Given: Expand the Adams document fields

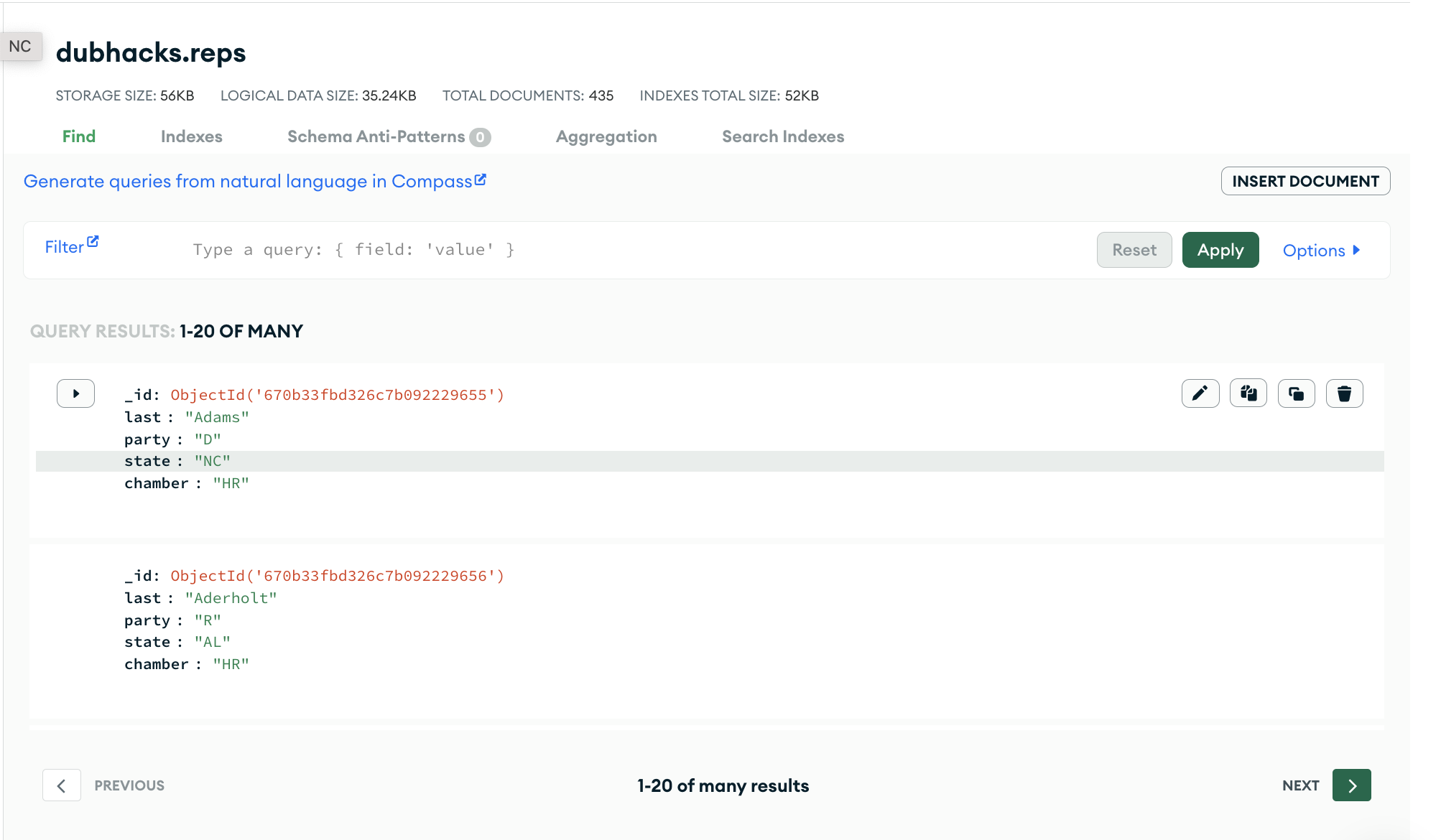Looking at the screenshot, I should pyautogui.click(x=76, y=393).
